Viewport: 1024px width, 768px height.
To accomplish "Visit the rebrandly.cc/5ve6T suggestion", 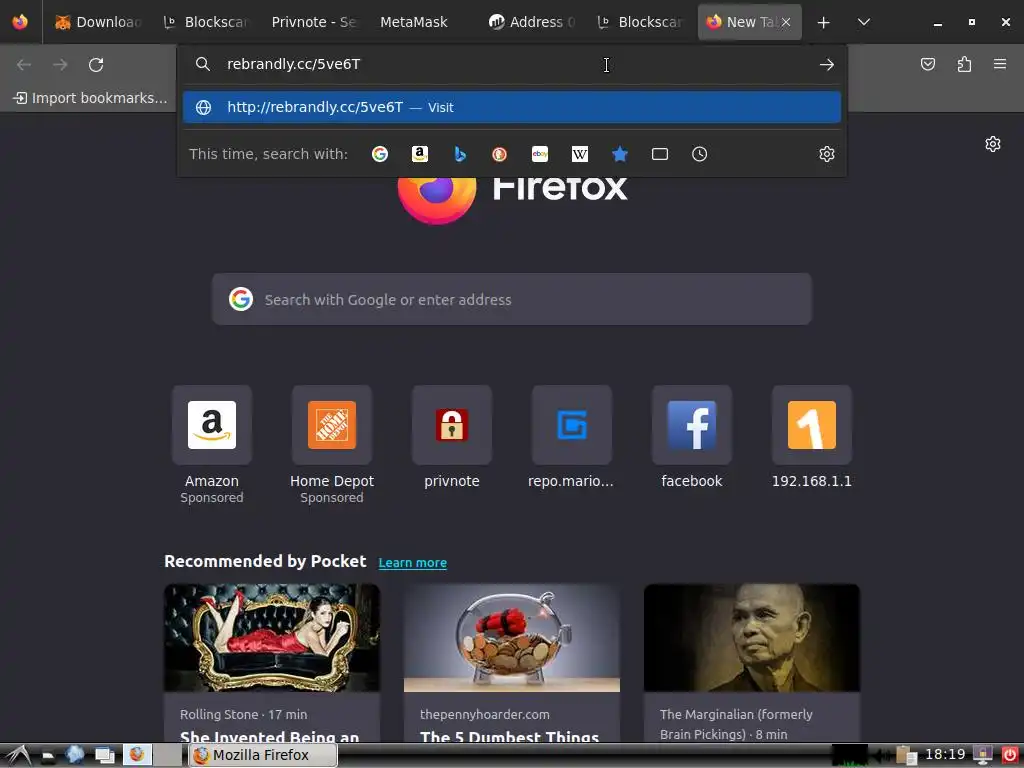I will click(511, 107).
